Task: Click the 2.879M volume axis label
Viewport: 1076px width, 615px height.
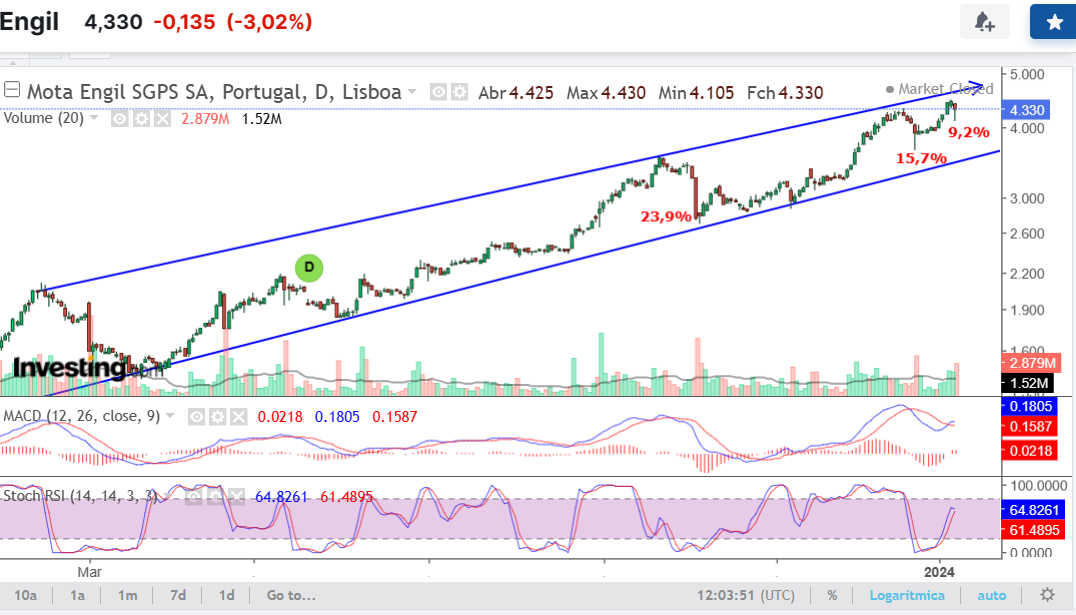Action: [x=1032, y=362]
